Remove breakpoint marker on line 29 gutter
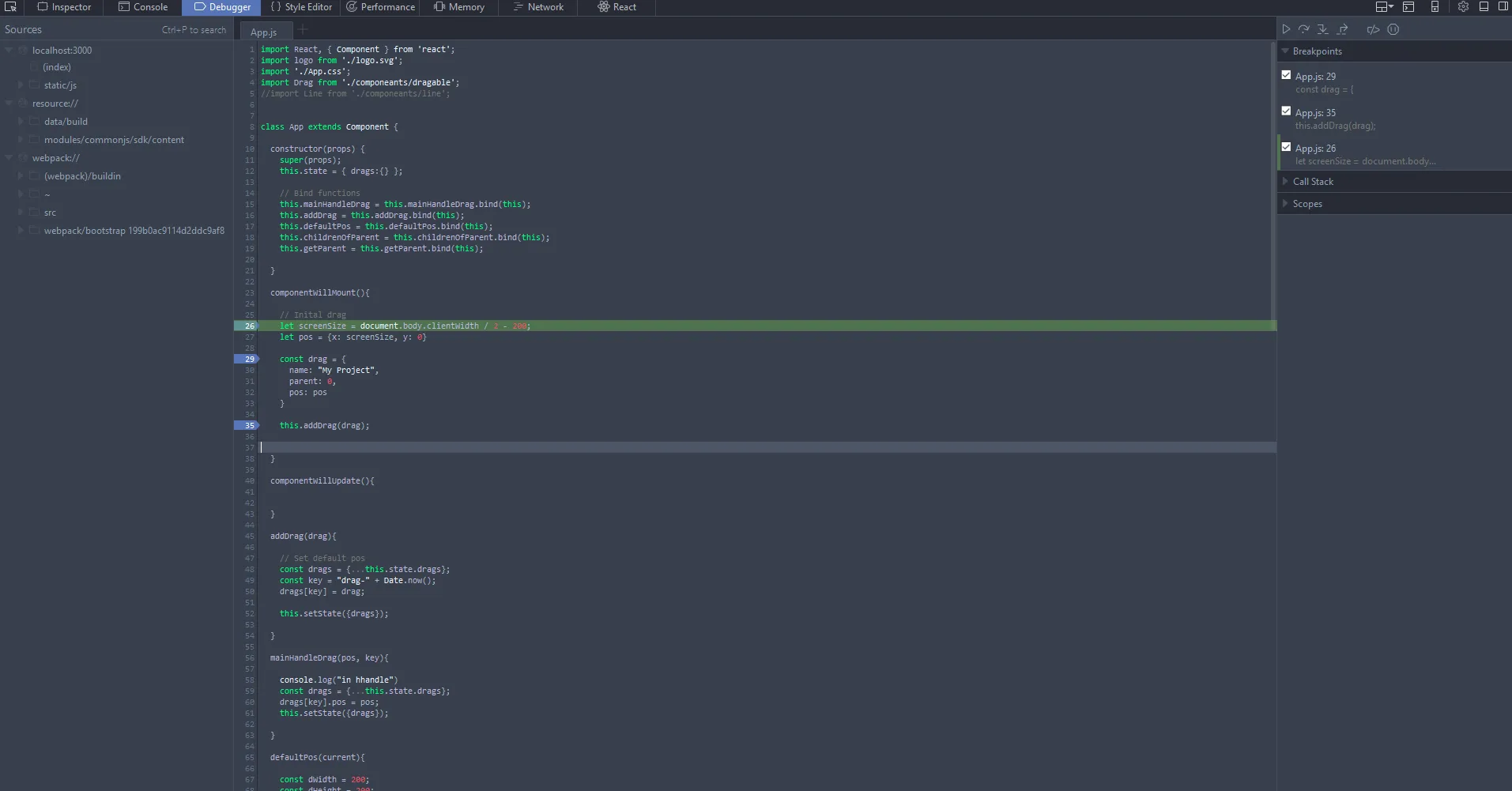1512x791 pixels. 247,359
